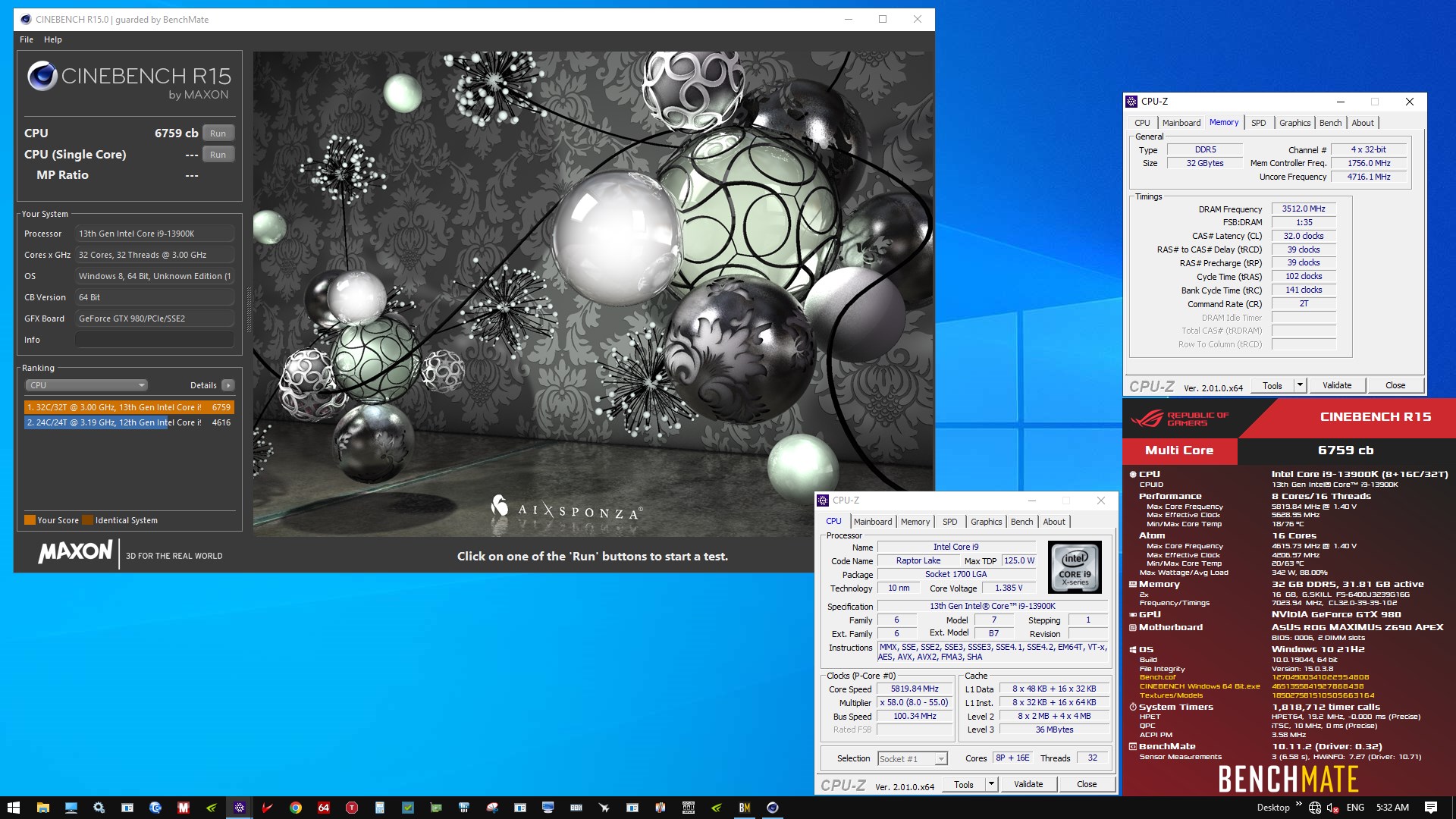Open the Calculator taskbar icon

(x=380, y=808)
